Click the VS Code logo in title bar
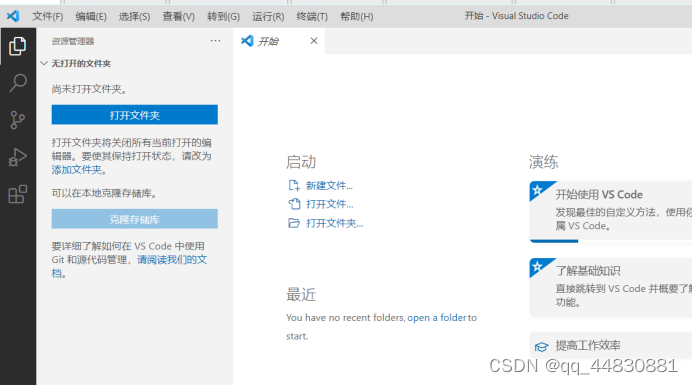Viewport: 693px width, 385px height. point(13,16)
